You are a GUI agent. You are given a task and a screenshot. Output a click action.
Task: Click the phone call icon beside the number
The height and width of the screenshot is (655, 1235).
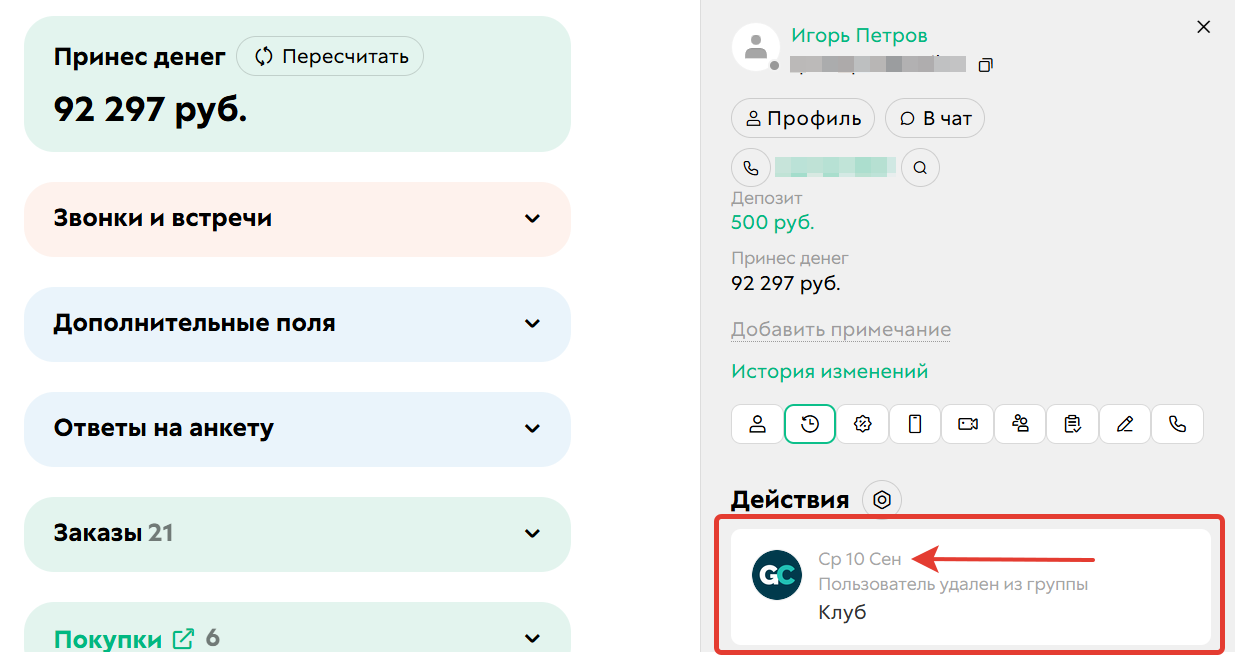click(751, 168)
